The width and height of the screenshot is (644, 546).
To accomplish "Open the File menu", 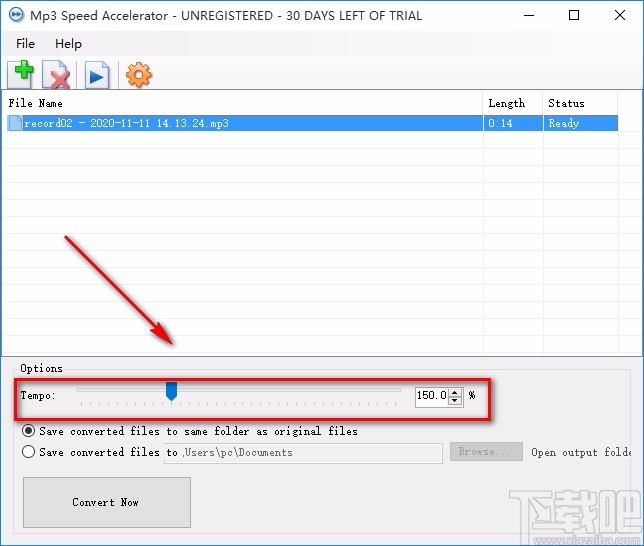I will (25, 44).
